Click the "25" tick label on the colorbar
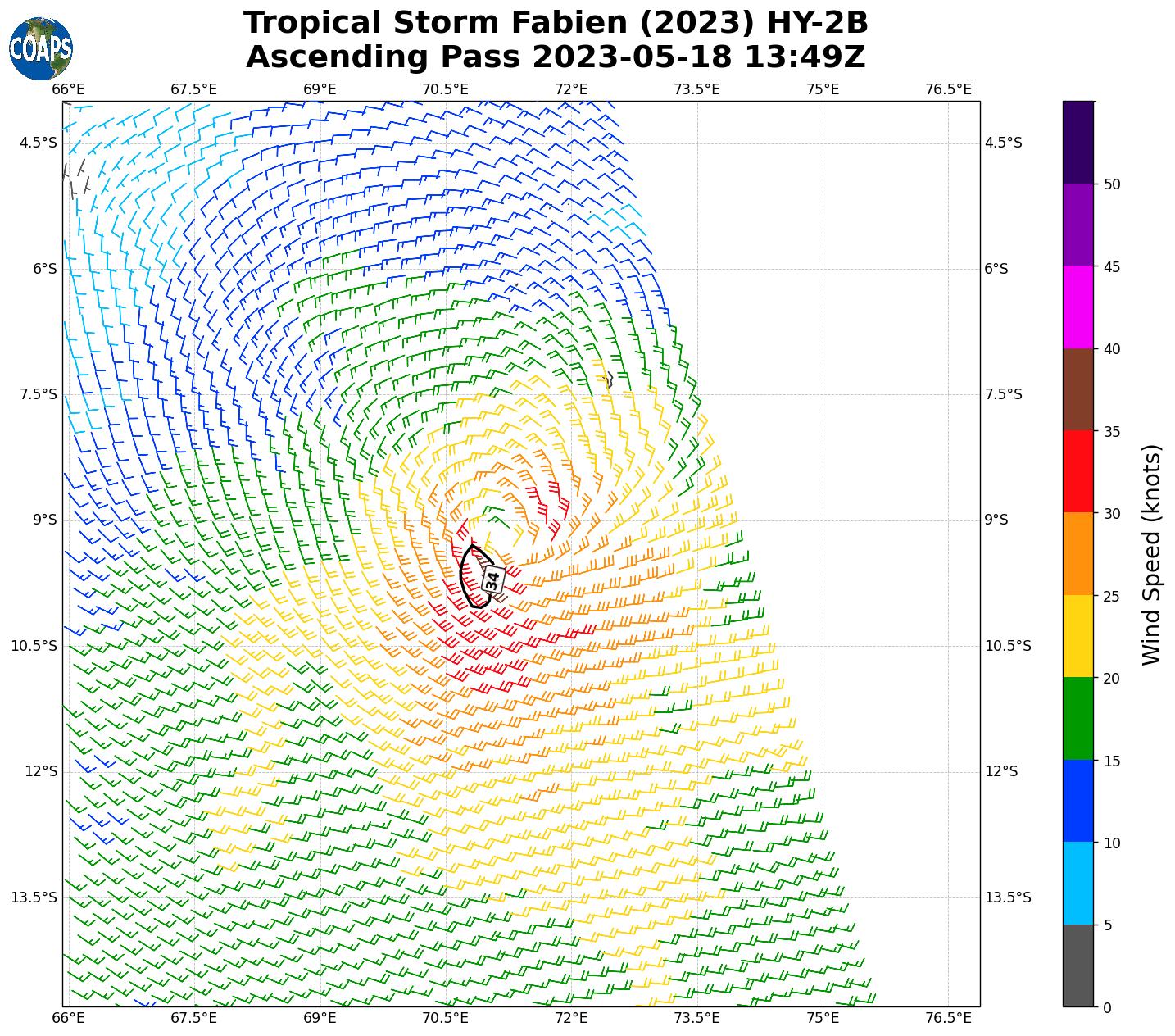 [1112, 596]
